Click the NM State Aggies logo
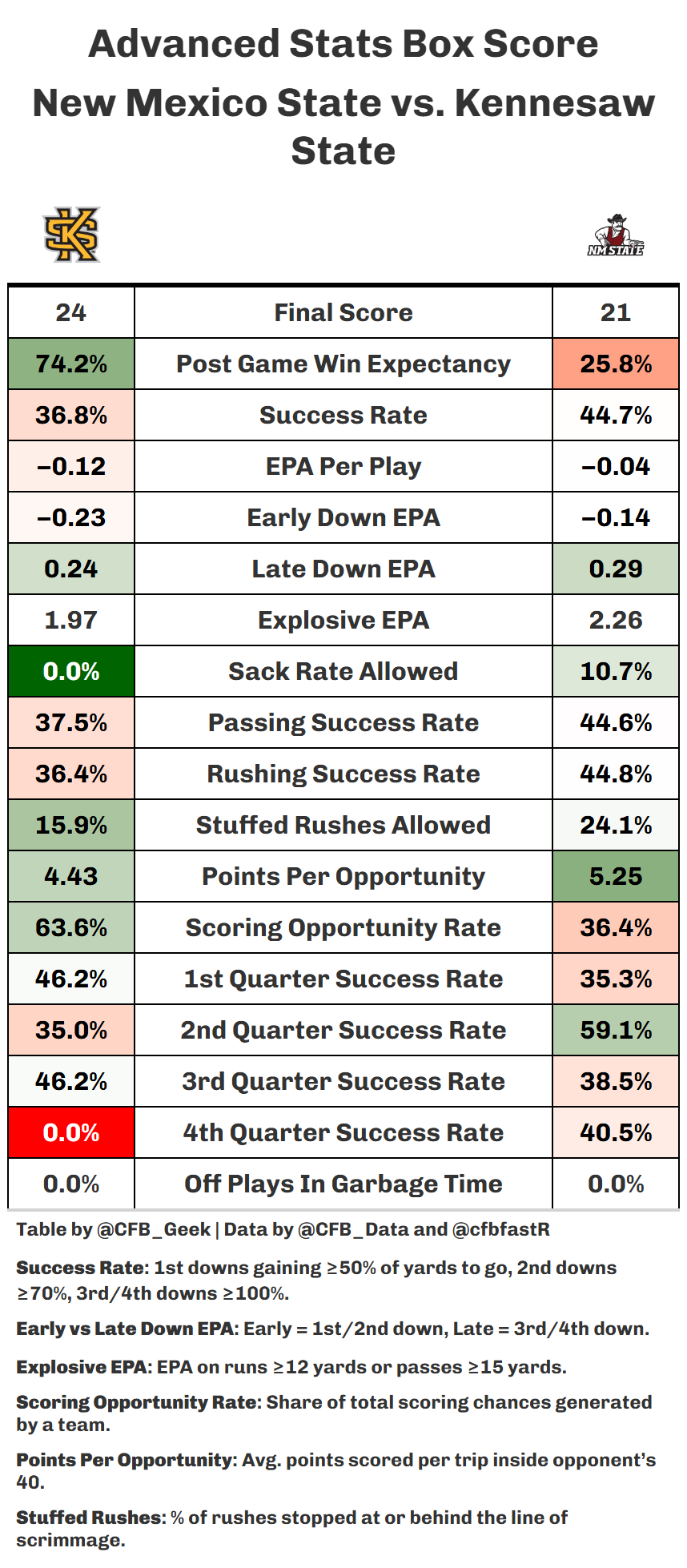 pyautogui.click(x=615, y=235)
